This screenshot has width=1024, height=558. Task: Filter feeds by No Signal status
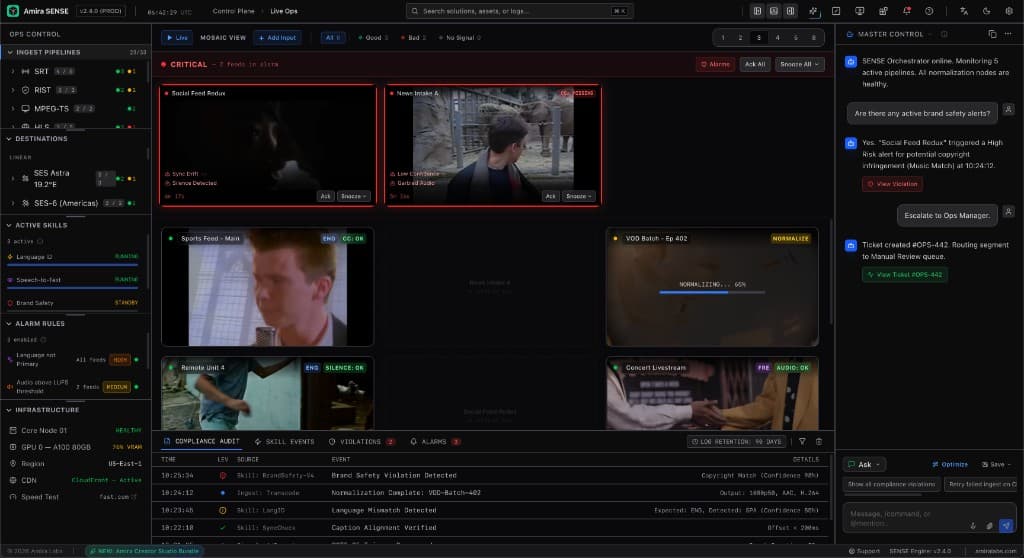pyautogui.click(x=460, y=38)
